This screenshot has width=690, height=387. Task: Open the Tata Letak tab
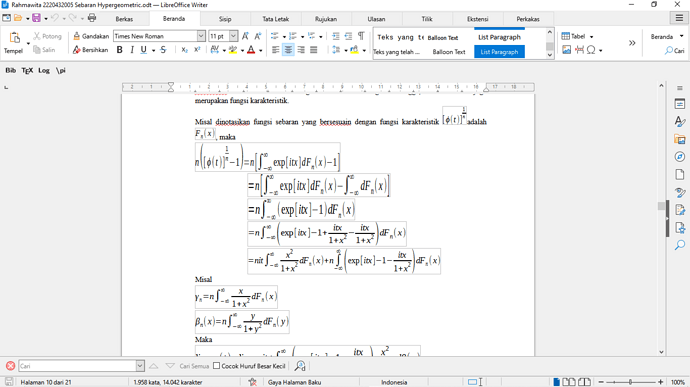click(275, 19)
